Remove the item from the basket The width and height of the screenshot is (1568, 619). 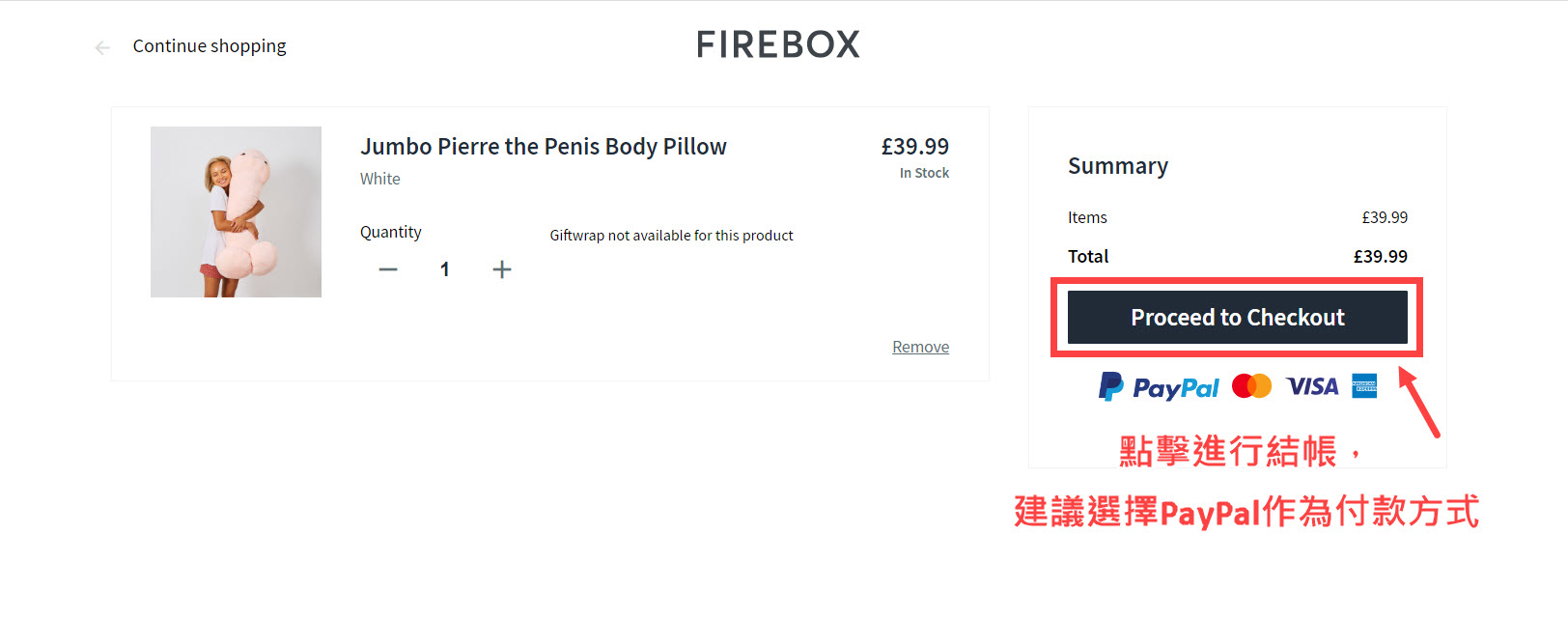[920, 347]
